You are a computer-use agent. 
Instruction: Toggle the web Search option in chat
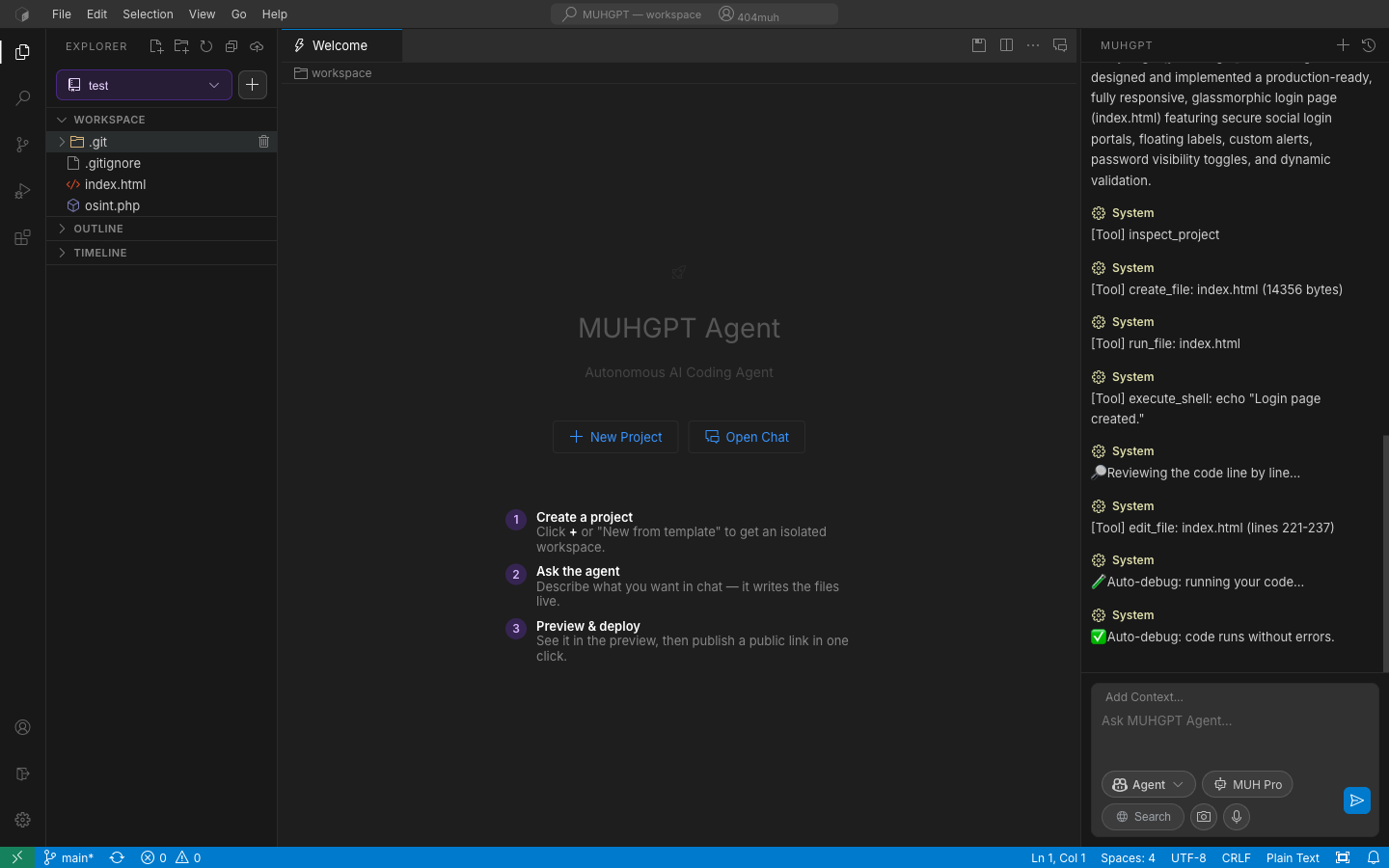point(1143,817)
